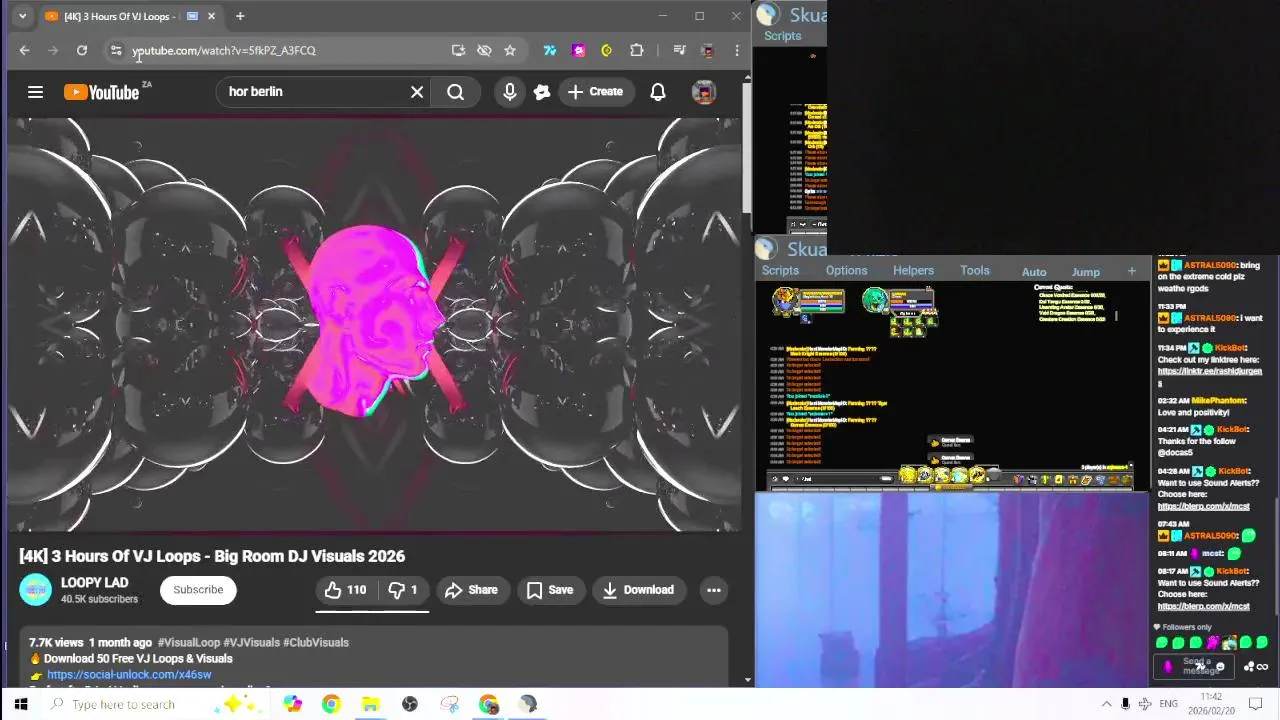Open File Explorer from the taskbar

click(371, 704)
